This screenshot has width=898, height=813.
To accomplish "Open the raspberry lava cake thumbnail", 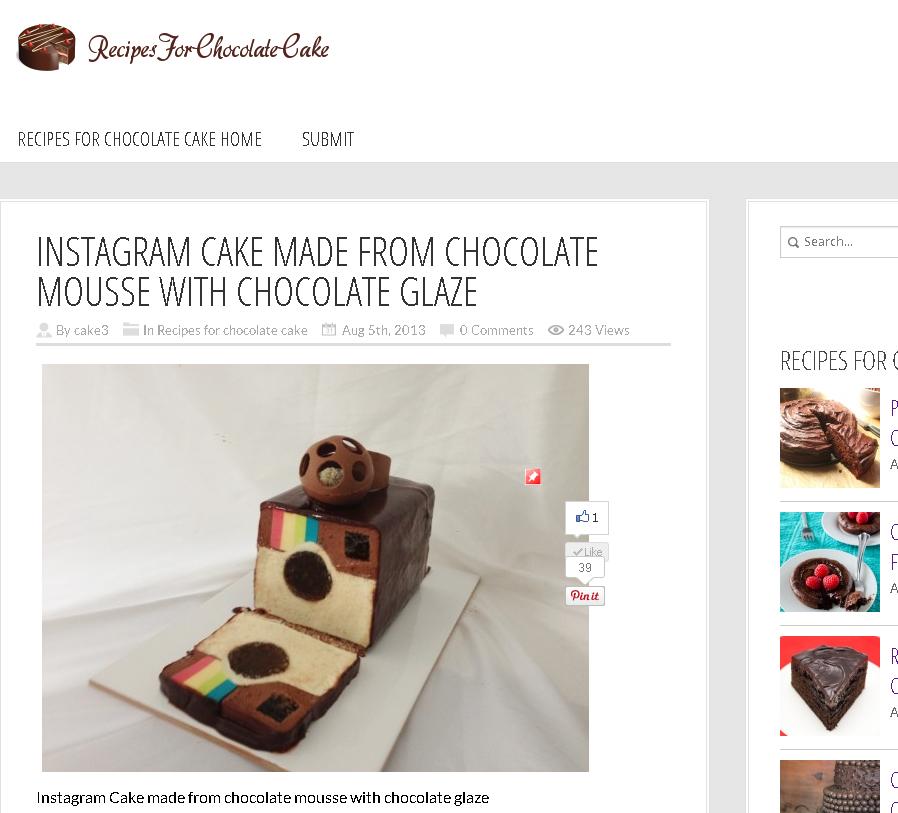I will click(830, 562).
